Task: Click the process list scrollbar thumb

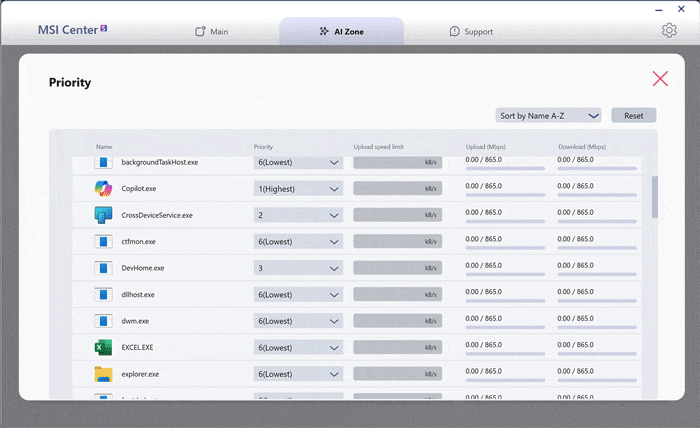Action: pyautogui.click(x=654, y=197)
